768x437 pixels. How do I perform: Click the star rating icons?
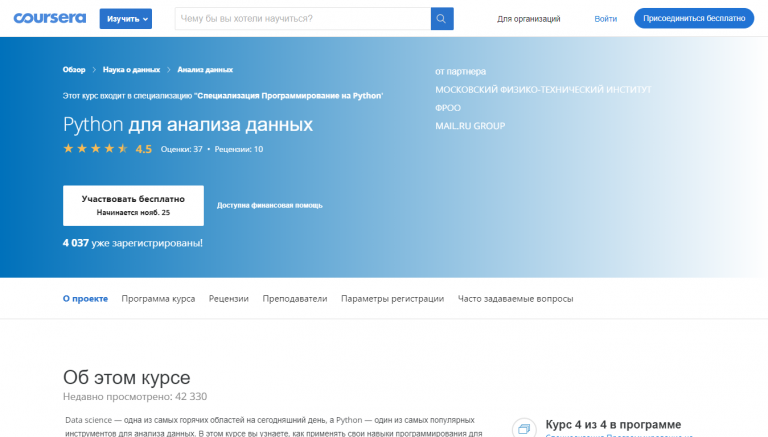95,149
